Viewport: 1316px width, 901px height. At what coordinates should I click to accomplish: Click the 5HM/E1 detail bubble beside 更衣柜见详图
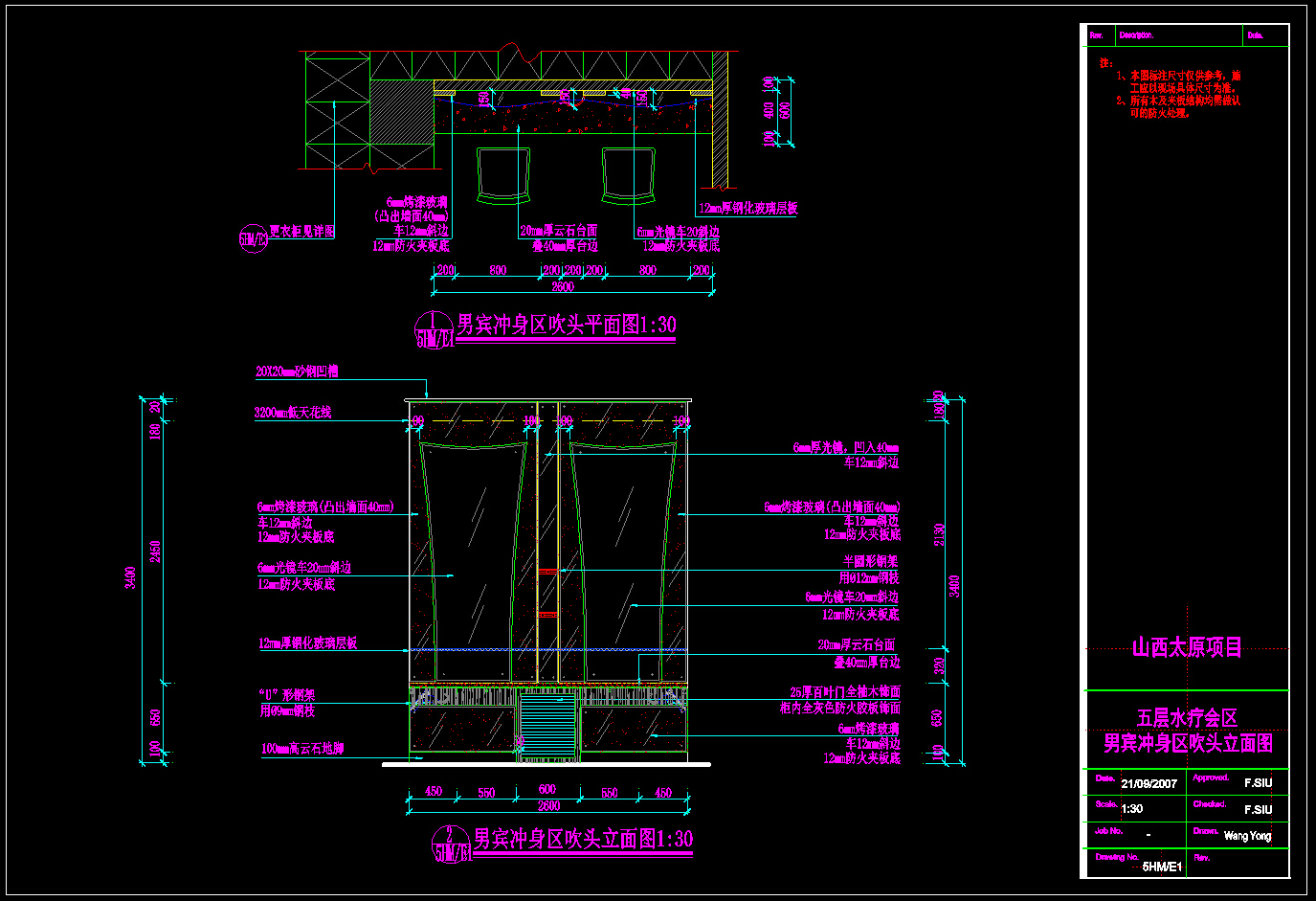click(x=253, y=239)
